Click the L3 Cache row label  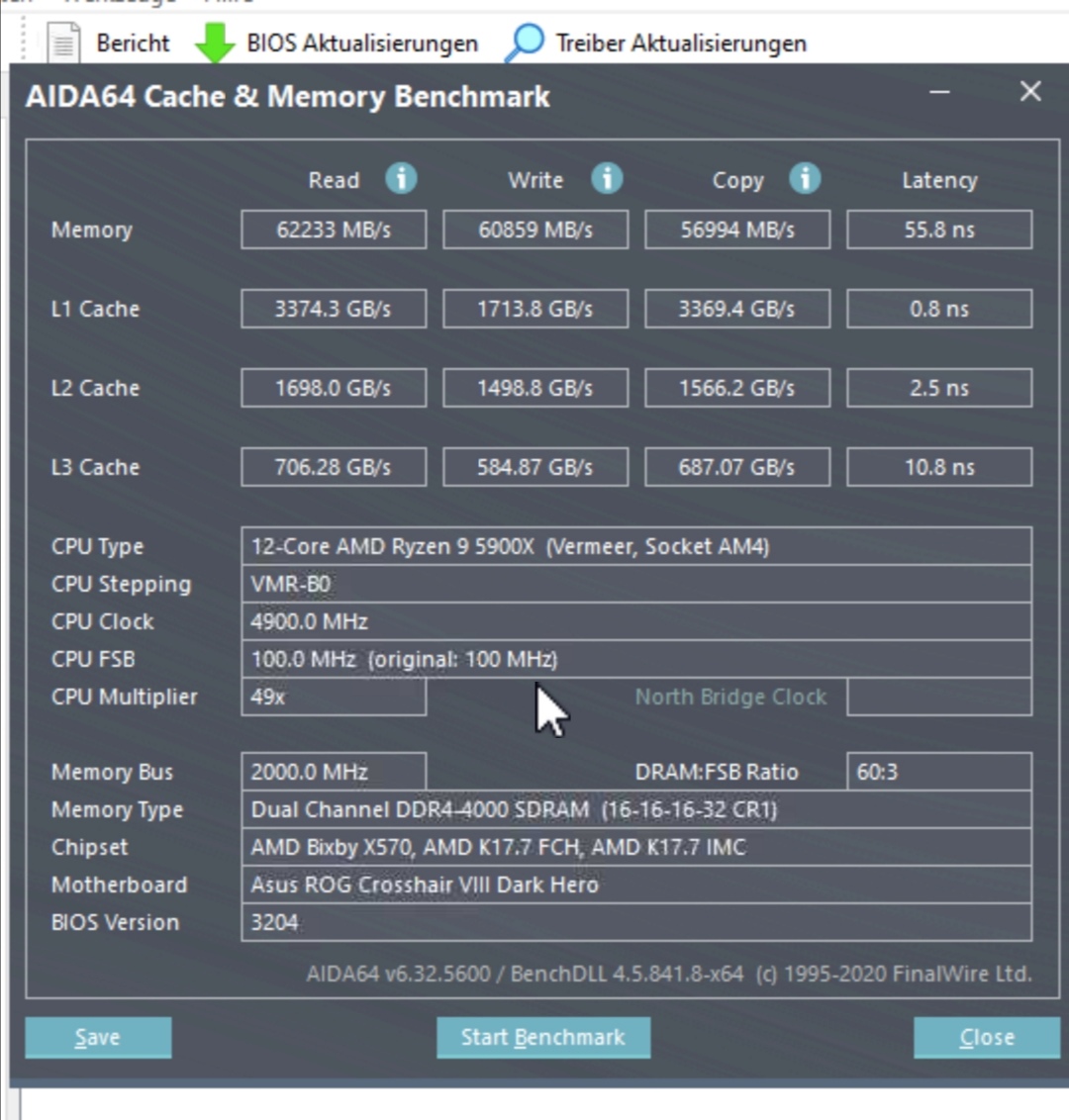(95, 467)
